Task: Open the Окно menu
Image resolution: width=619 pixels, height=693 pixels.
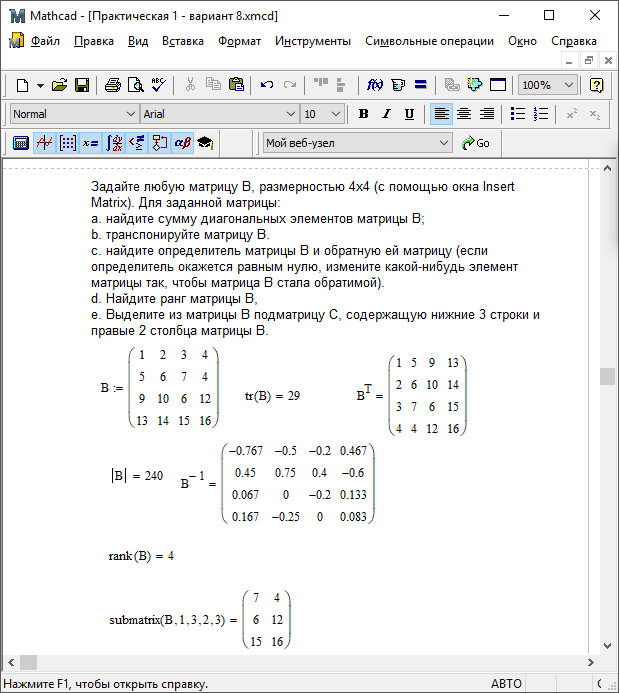Action: (x=522, y=41)
